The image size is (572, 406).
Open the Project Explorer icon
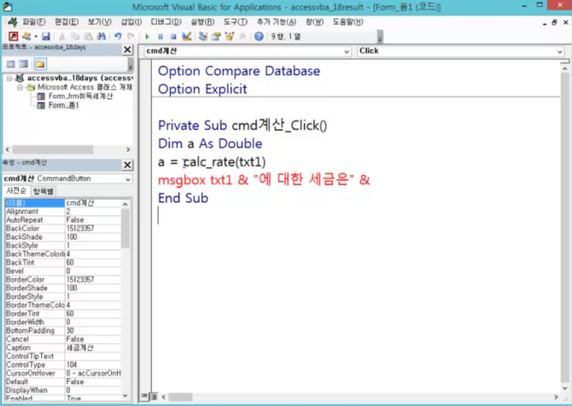(x=203, y=36)
